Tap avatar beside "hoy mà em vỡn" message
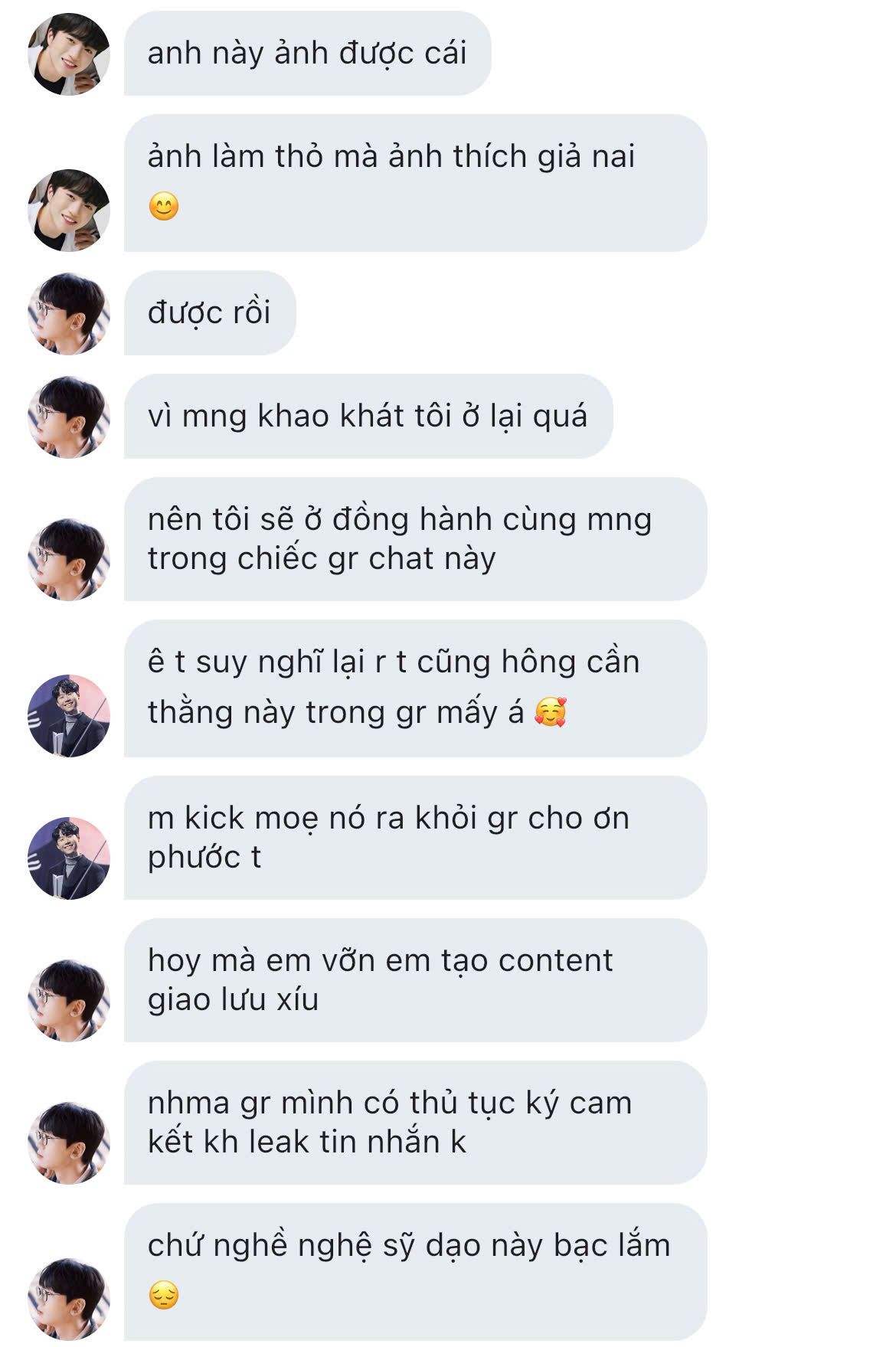 point(69,1001)
